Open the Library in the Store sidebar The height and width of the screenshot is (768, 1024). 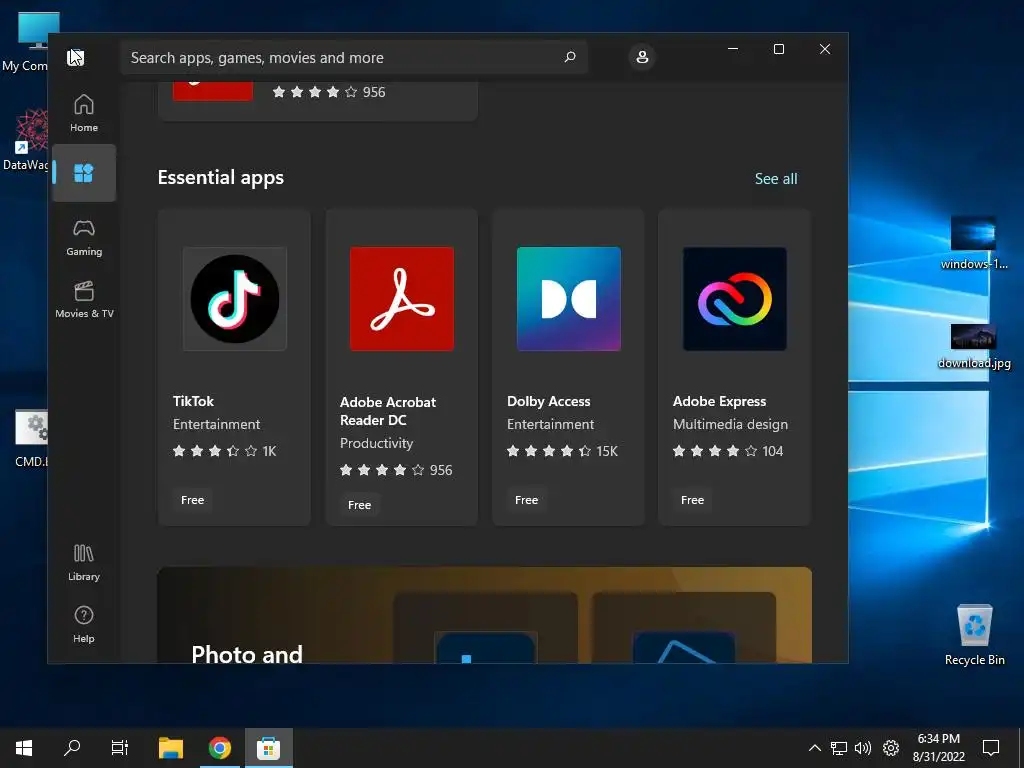tap(84, 562)
